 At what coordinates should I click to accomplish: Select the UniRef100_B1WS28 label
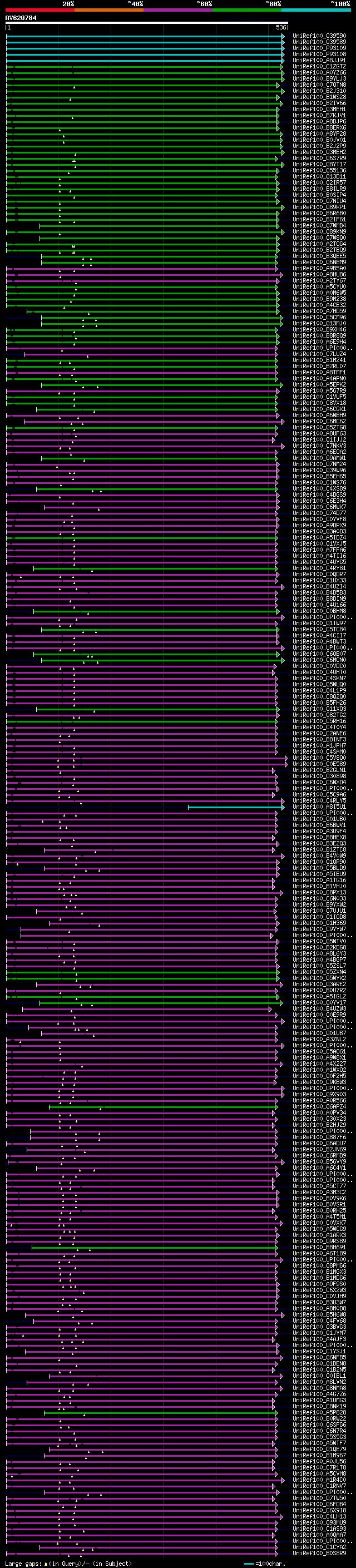point(319,97)
